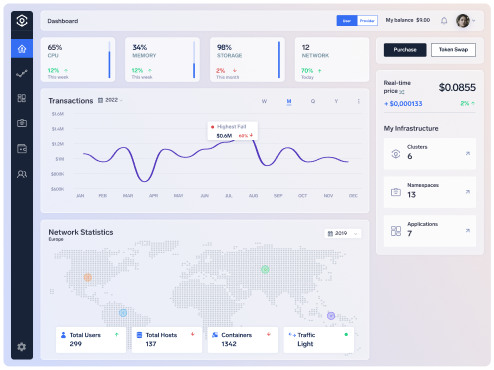Click the Traffic Light status card

coord(319,340)
